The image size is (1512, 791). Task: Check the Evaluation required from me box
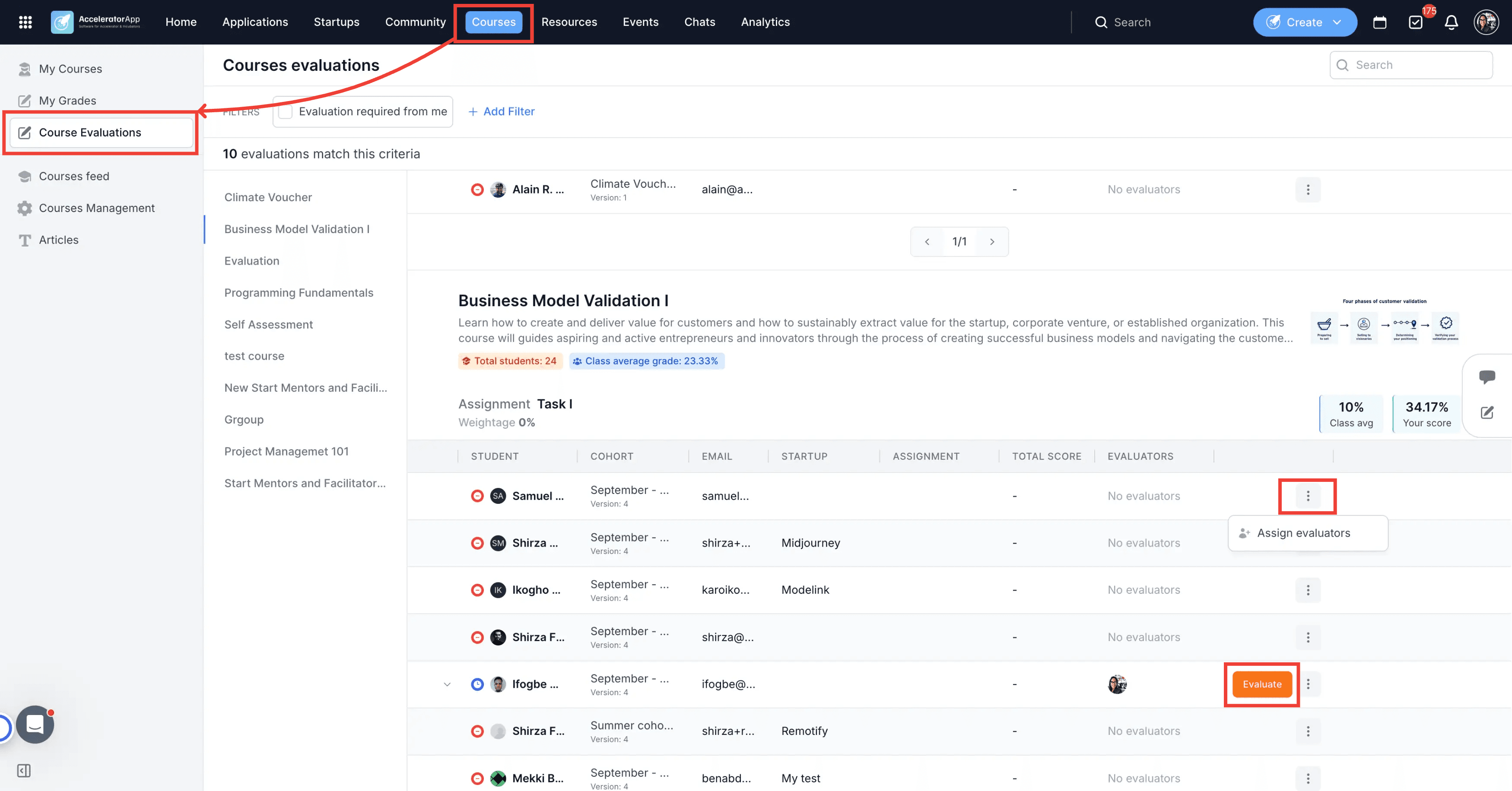coord(285,111)
